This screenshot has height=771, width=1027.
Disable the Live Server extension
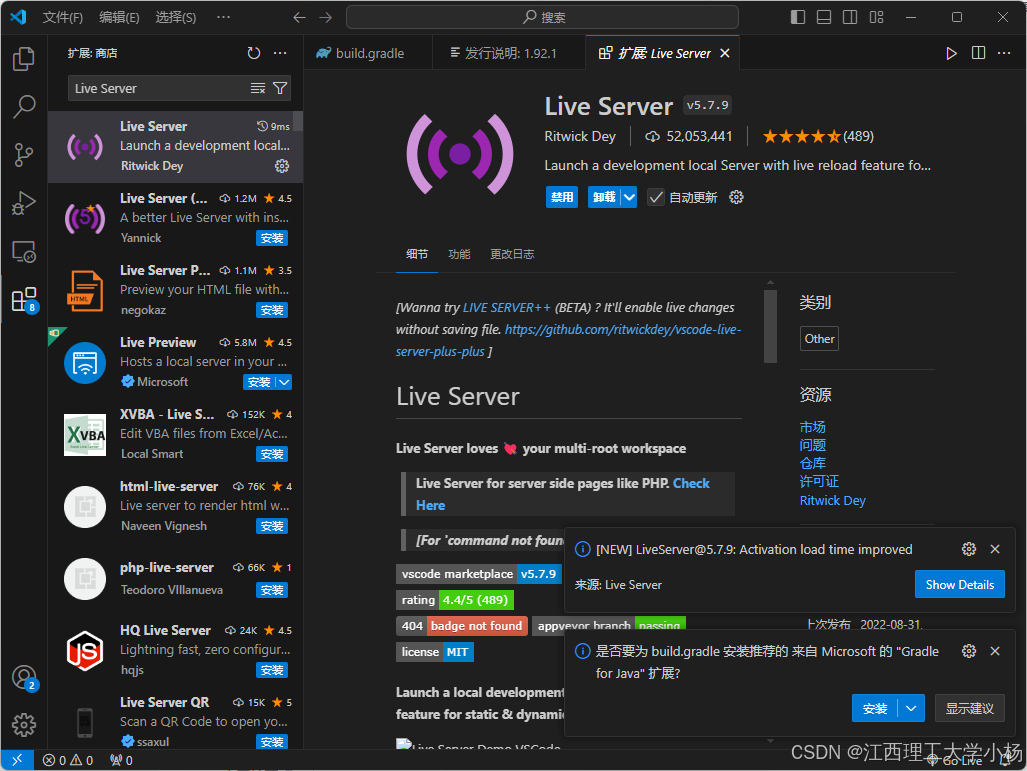562,197
